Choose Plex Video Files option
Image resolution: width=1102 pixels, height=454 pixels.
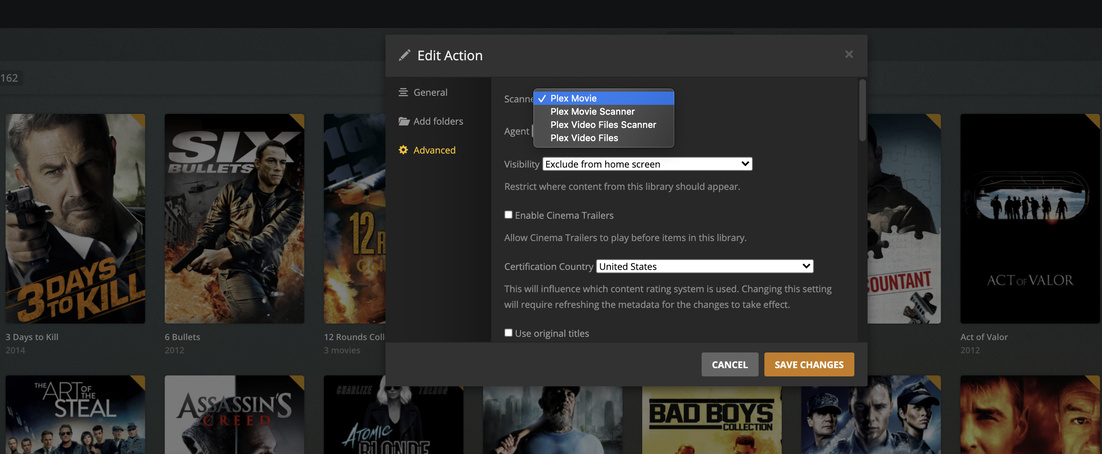click(604, 138)
